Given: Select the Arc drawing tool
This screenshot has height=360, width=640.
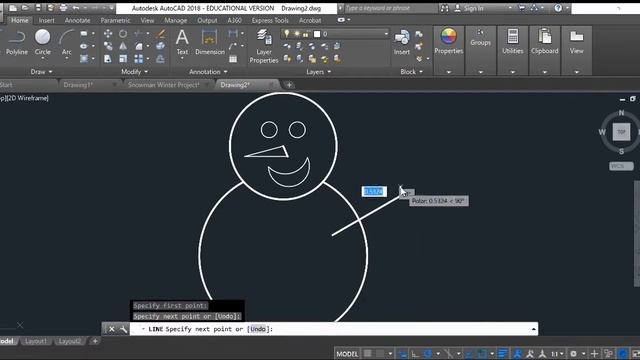Looking at the screenshot, I should 66,42.
